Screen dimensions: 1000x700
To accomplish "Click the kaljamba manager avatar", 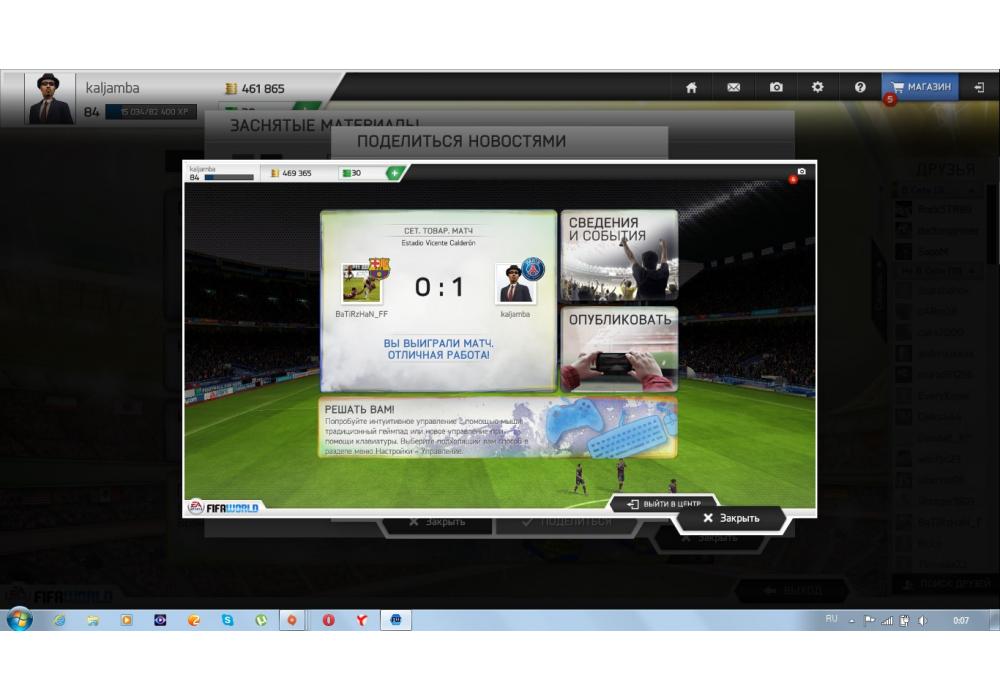I will coord(48,98).
